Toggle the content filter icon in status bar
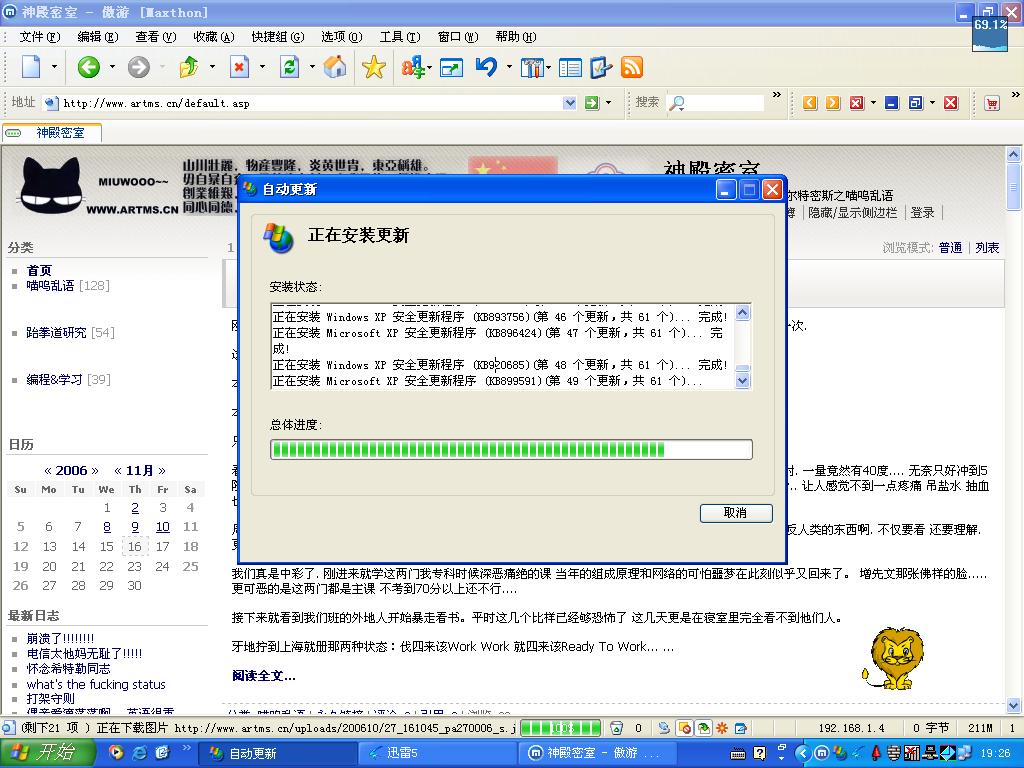Screen dimensions: 1024x768 (x=703, y=728)
